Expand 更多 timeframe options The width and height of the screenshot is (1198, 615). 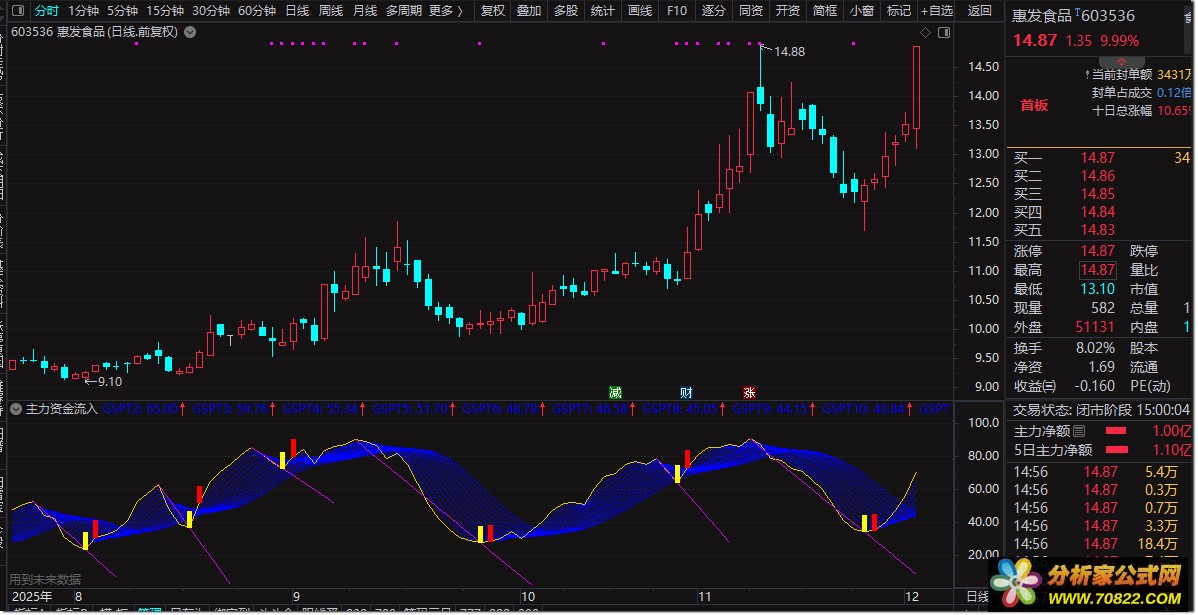446,12
